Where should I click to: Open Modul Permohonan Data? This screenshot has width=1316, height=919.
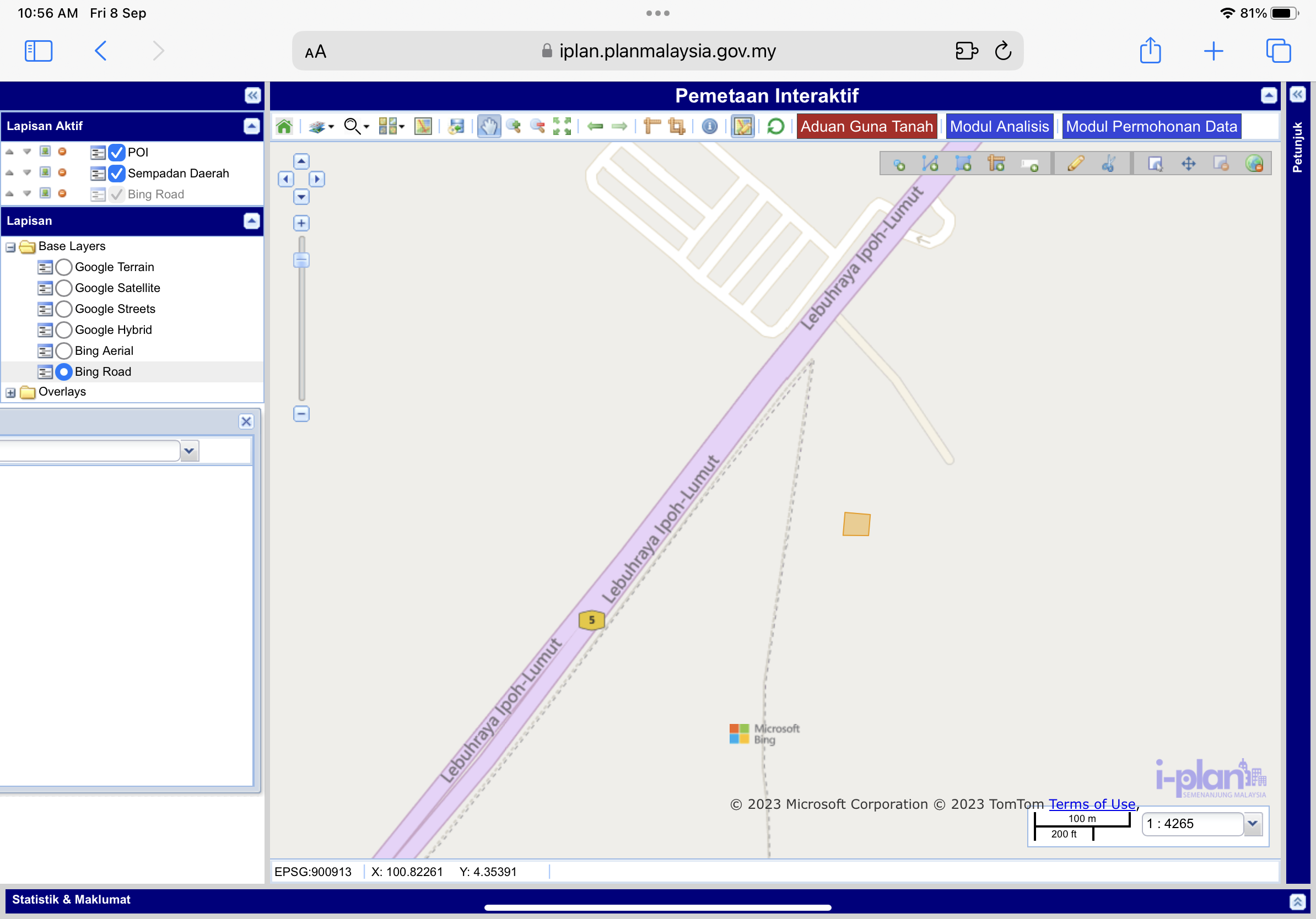click(x=1151, y=126)
